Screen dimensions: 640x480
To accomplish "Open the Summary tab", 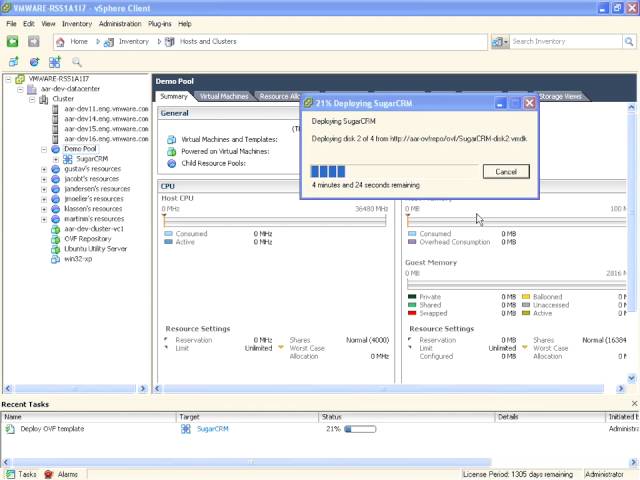I will pos(174,96).
